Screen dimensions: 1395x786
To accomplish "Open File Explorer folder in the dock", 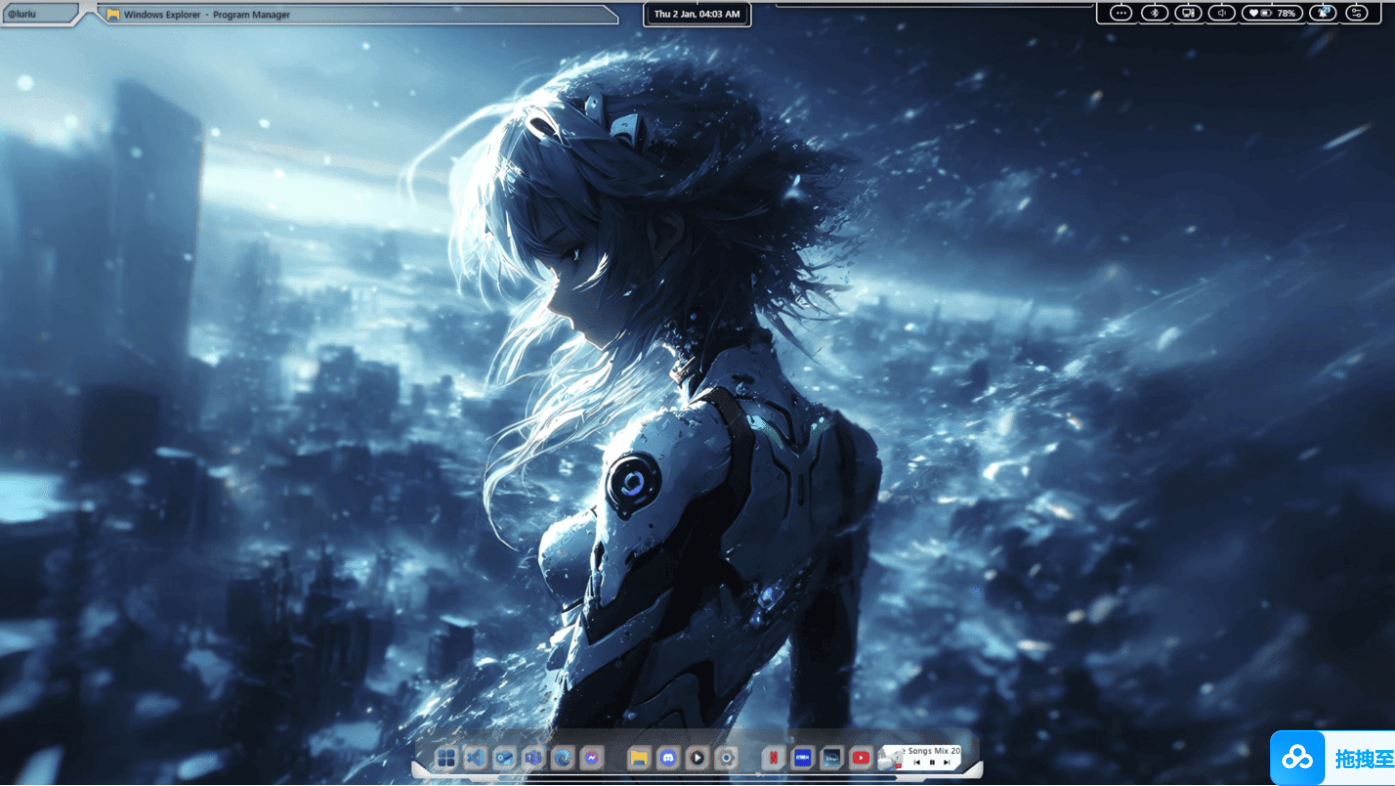I will (x=637, y=757).
